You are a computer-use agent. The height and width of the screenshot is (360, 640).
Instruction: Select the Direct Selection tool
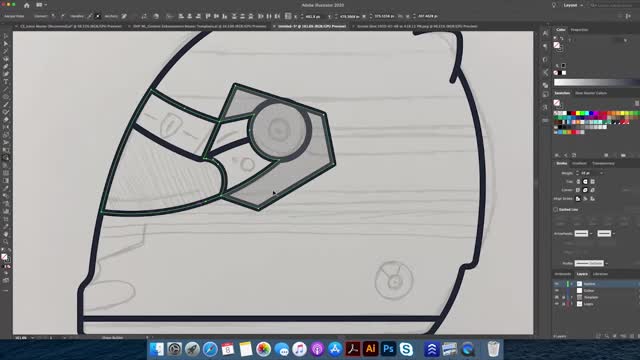[6, 44]
